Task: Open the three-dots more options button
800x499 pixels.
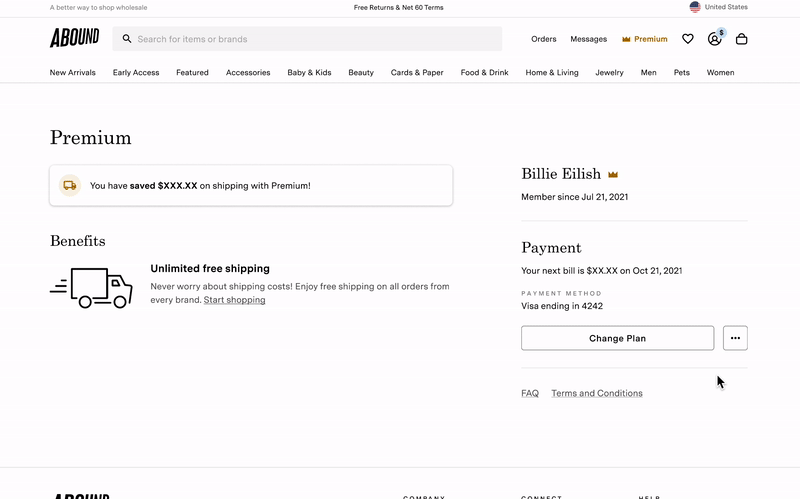Action: tap(735, 338)
